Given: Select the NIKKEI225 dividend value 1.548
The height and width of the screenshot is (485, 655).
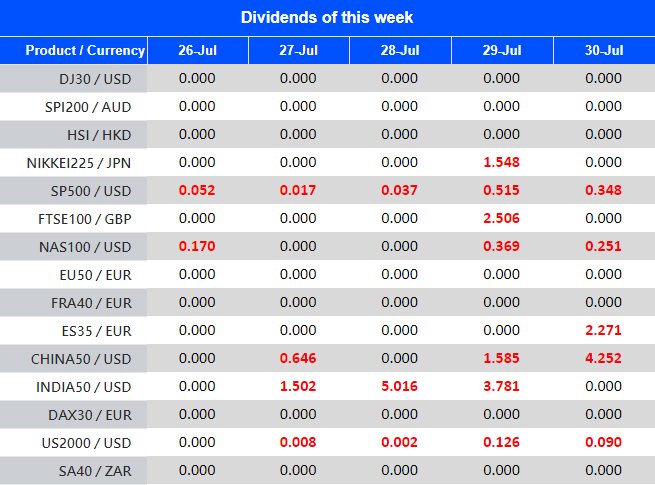Looking at the screenshot, I should pos(501,162).
